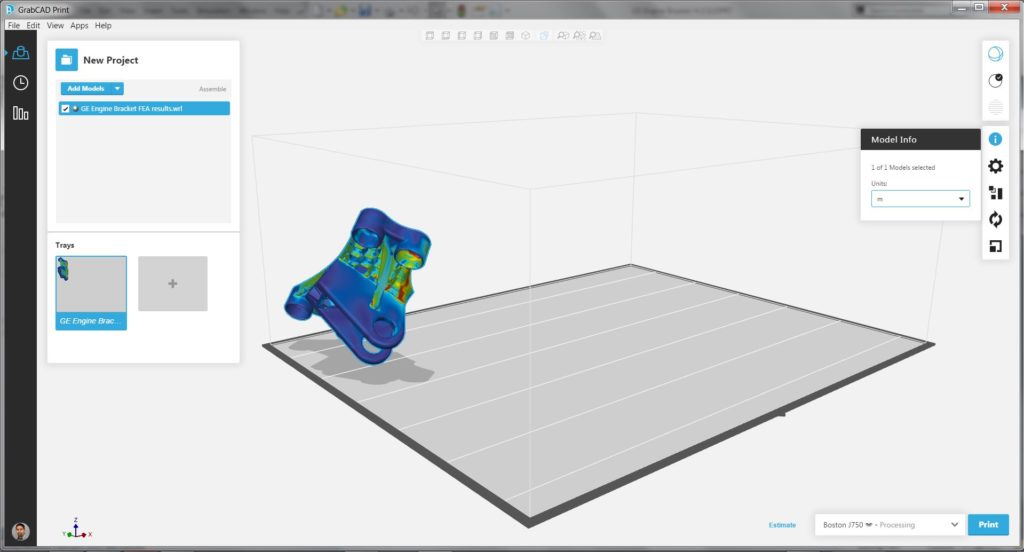The height and width of the screenshot is (552, 1024).
Task: Select GE Engine Bracket FEA results.wrl row
Action: tap(144, 108)
